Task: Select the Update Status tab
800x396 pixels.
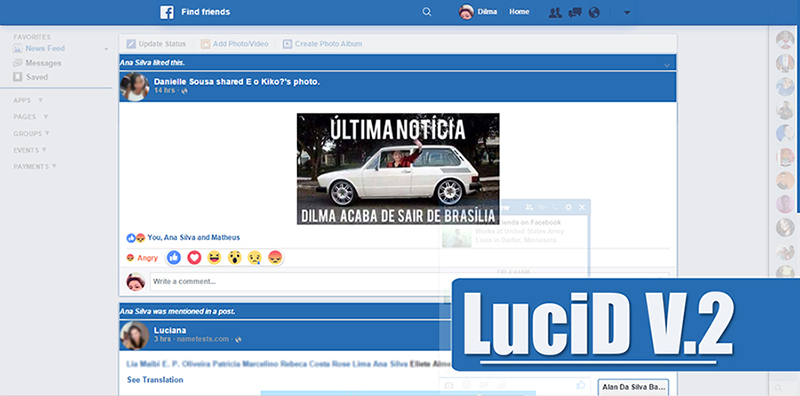Action: [x=156, y=44]
